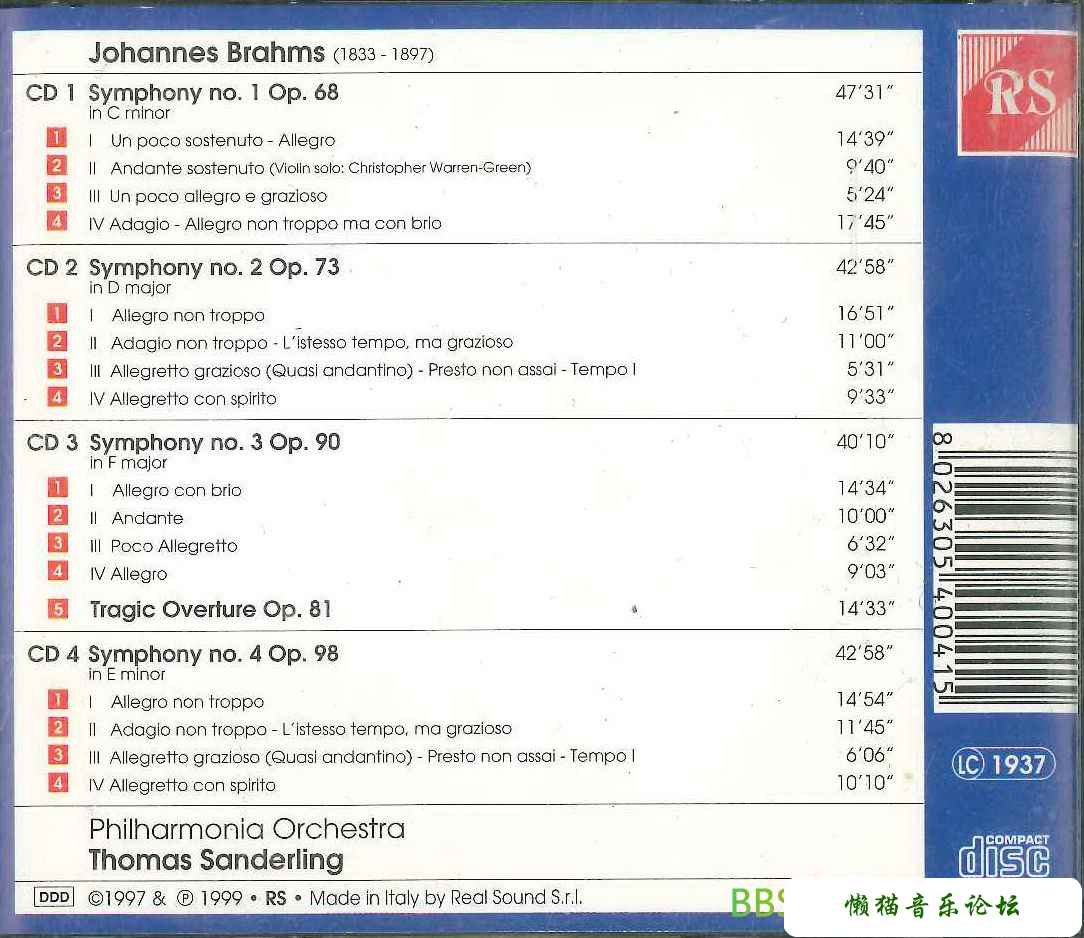Click 'Un poco allegro e grazioso' track name
The width and height of the screenshot is (1084, 938).
click(218, 197)
